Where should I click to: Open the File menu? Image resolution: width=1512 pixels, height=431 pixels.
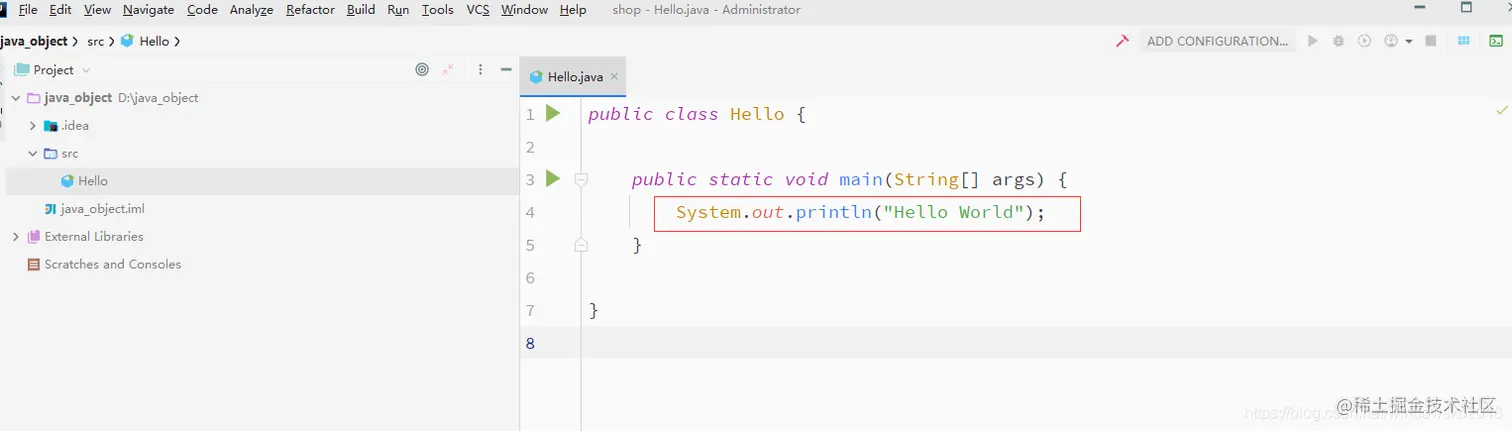click(28, 9)
